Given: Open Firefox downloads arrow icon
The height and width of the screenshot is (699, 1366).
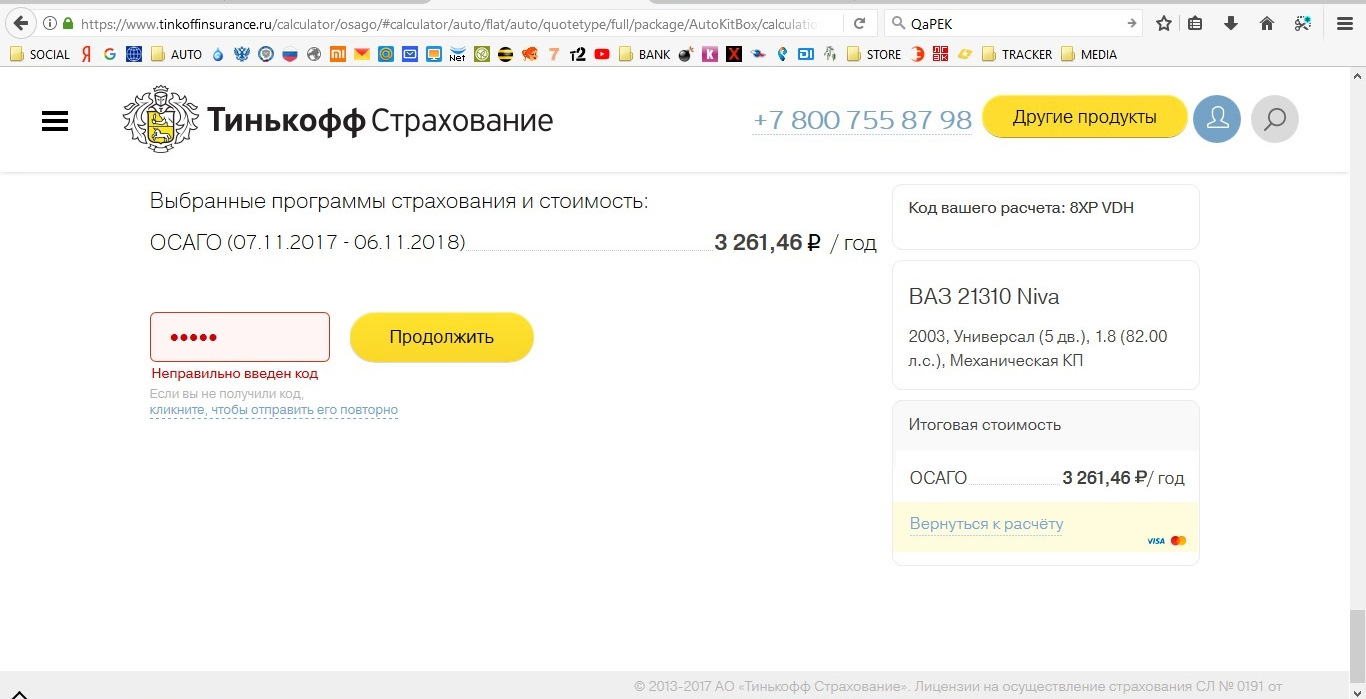Looking at the screenshot, I should point(1231,23).
